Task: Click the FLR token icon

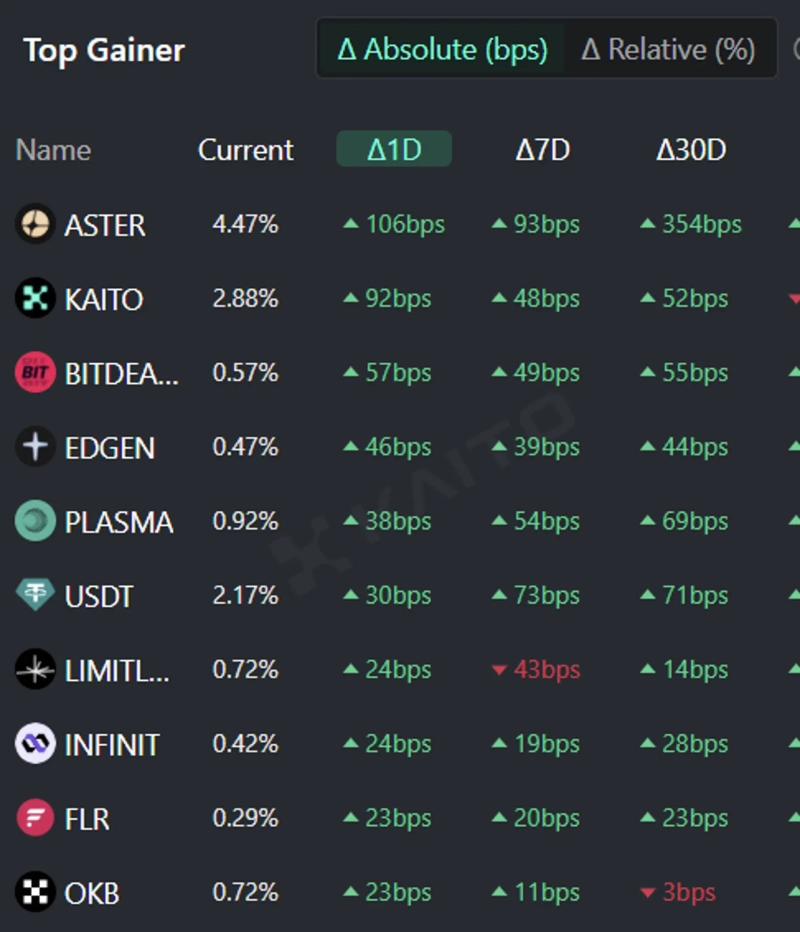Action: tap(35, 818)
